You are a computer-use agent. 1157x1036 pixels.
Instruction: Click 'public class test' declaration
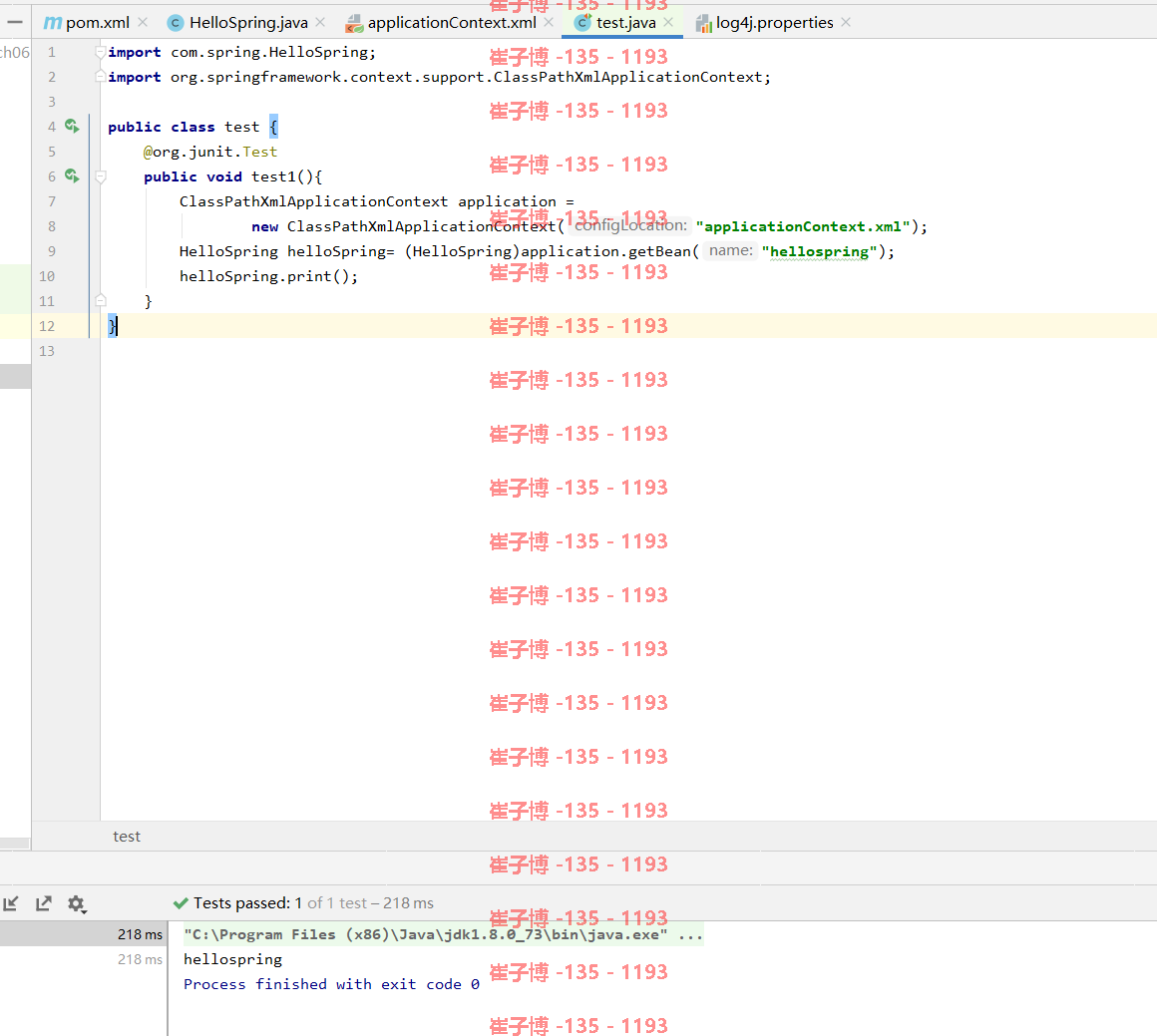tap(184, 127)
